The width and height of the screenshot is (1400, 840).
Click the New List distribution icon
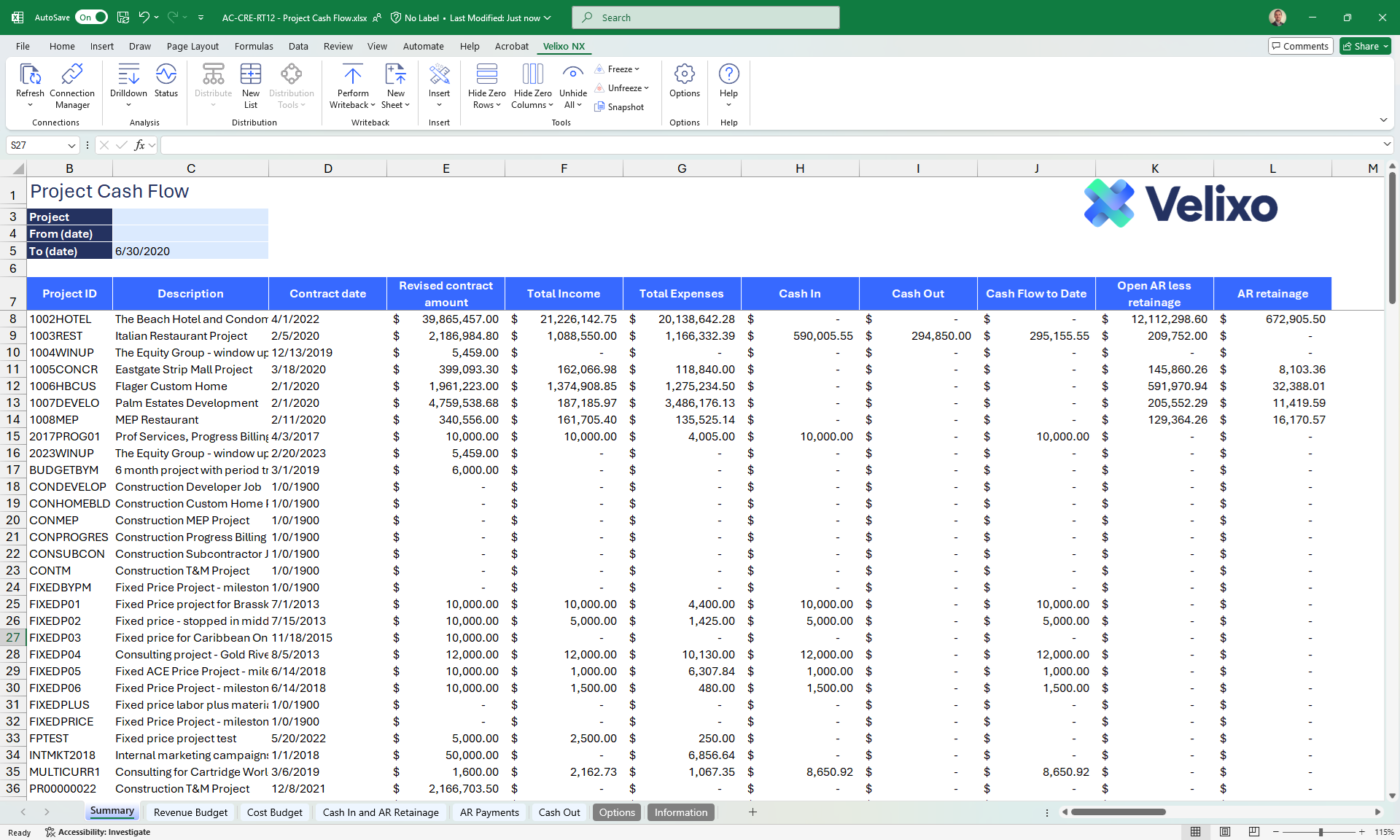point(250,75)
